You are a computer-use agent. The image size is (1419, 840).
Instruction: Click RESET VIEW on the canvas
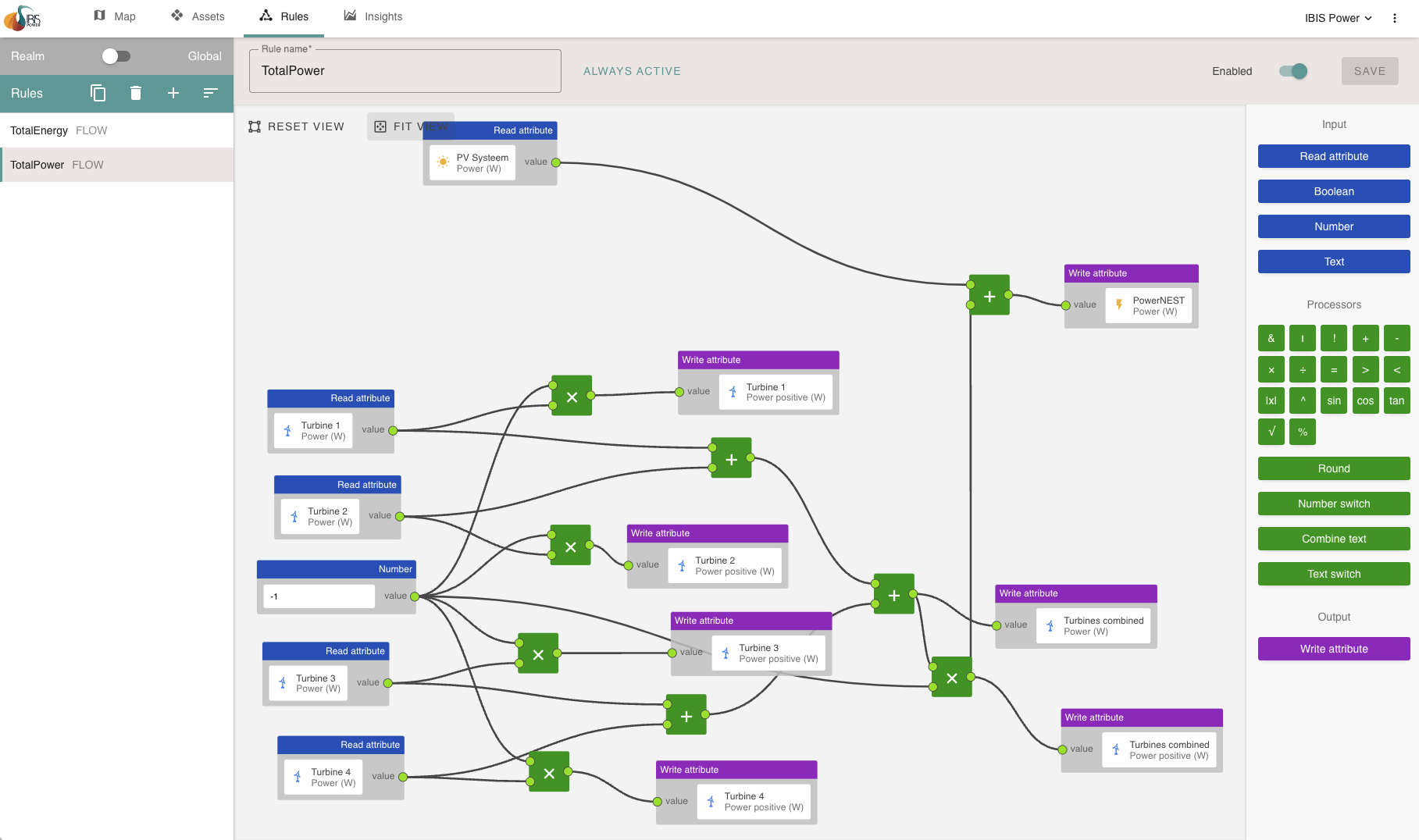297,126
